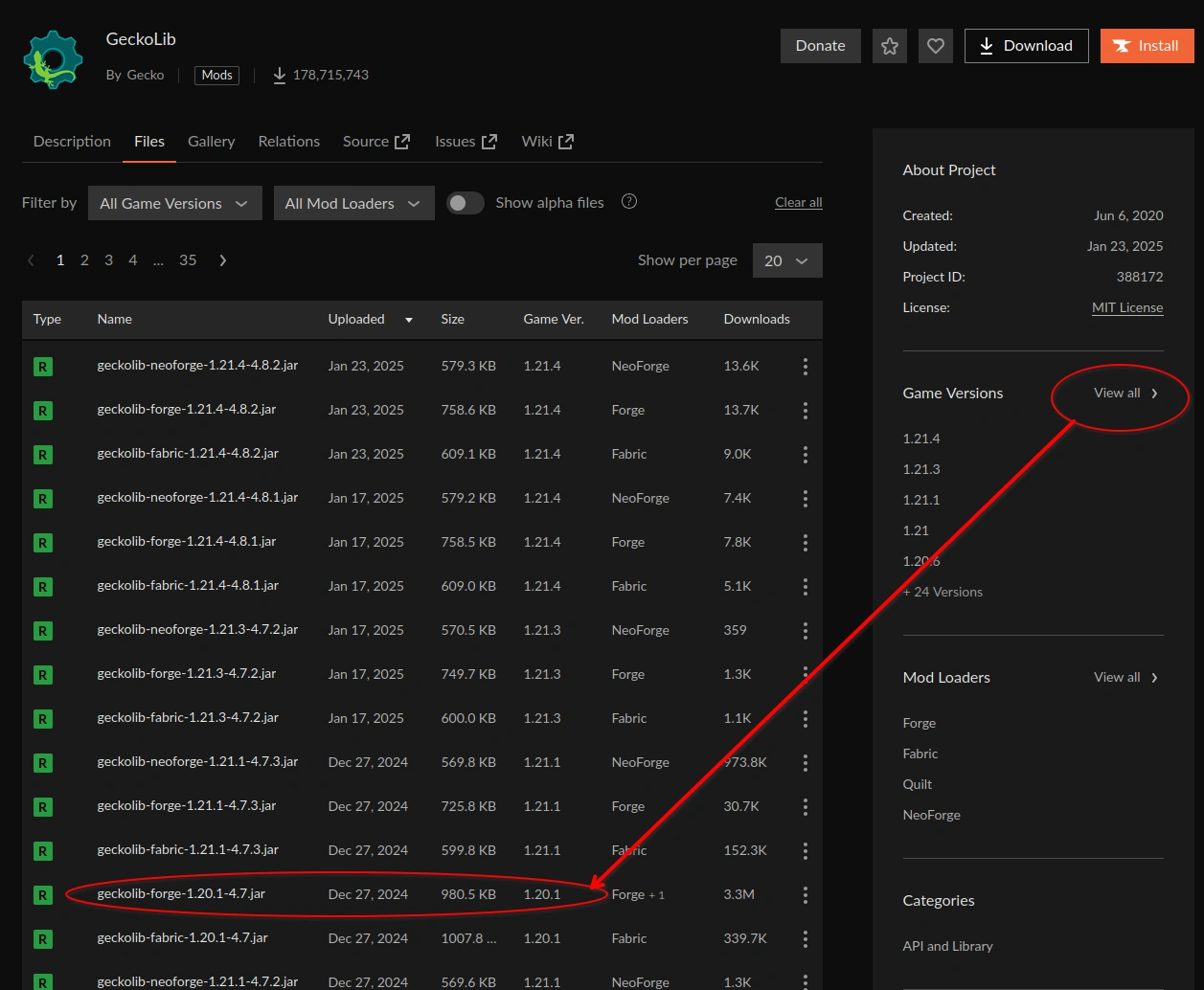1204x990 pixels.
Task: Select Quilt in the Mod Loaders list
Action: pos(917,784)
